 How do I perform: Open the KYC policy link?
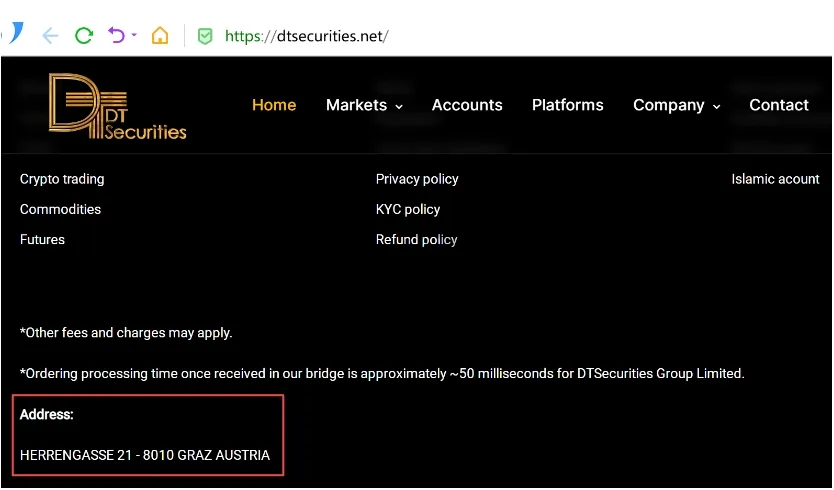[x=408, y=210]
